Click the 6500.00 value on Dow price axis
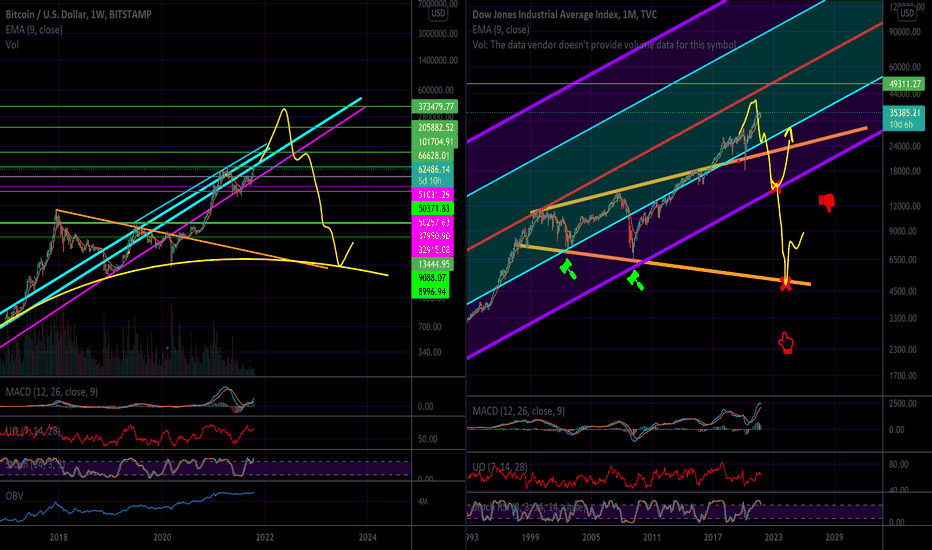This screenshot has width=932, height=550. pos(903,260)
